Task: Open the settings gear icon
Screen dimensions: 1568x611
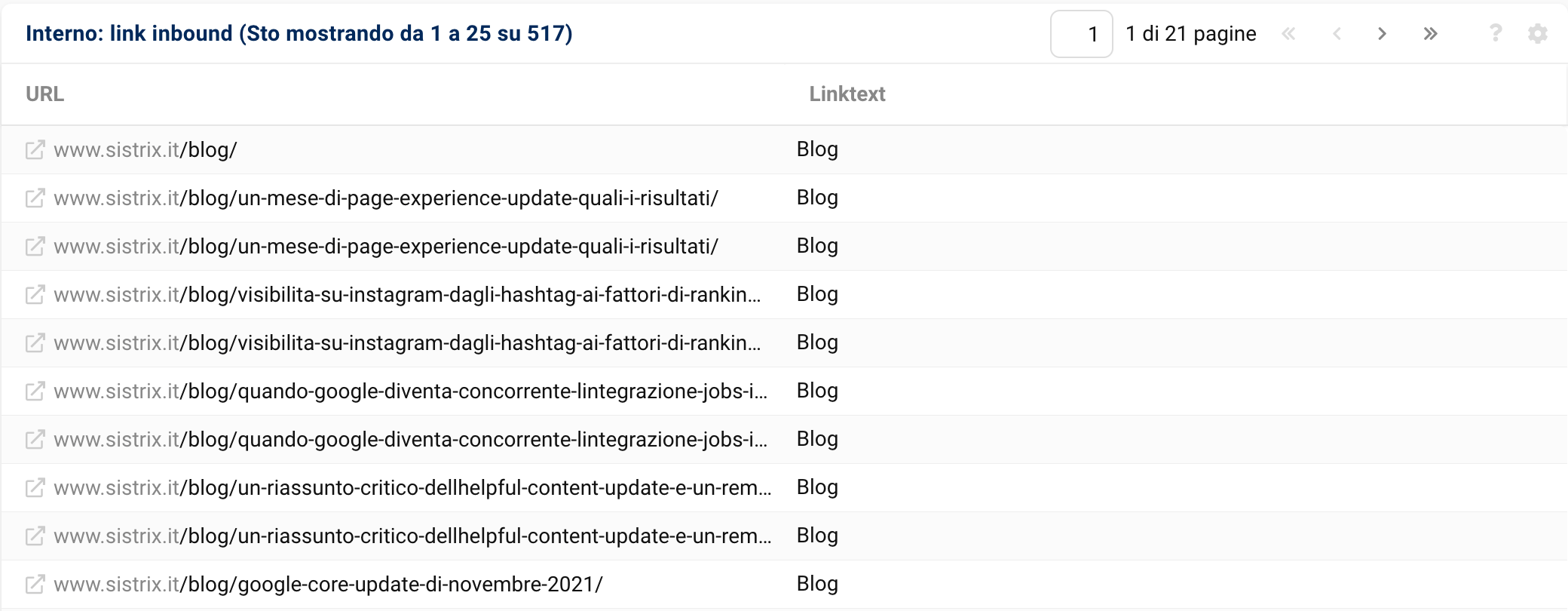Action: pyautogui.click(x=1537, y=33)
